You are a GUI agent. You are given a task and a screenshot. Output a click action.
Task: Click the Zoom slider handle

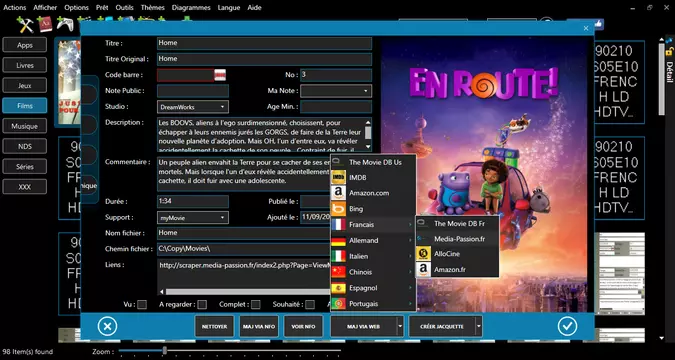(164, 351)
